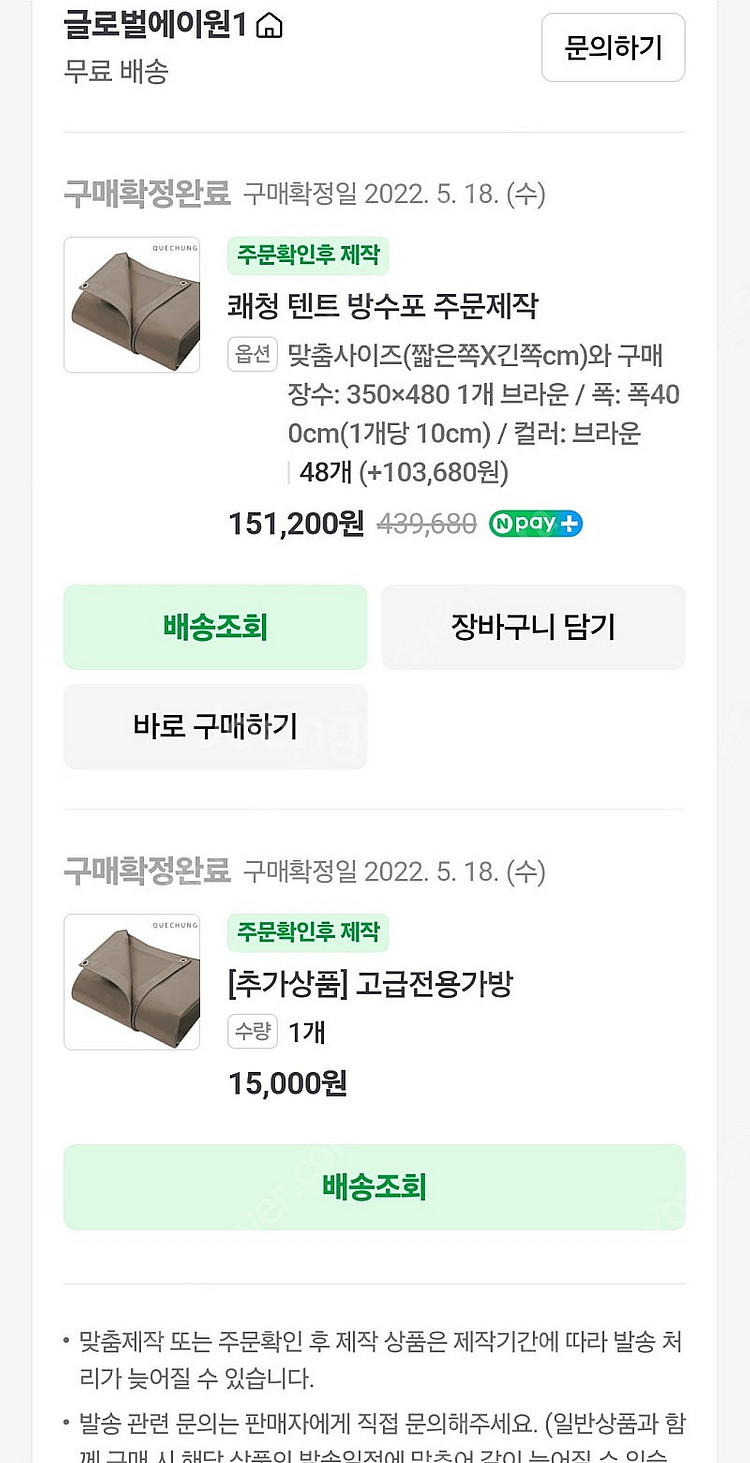This screenshot has width=750, height=1463.
Task: Tap the 주문확인후 제작 tag above 쾌청 텐트
Action: [x=308, y=256]
